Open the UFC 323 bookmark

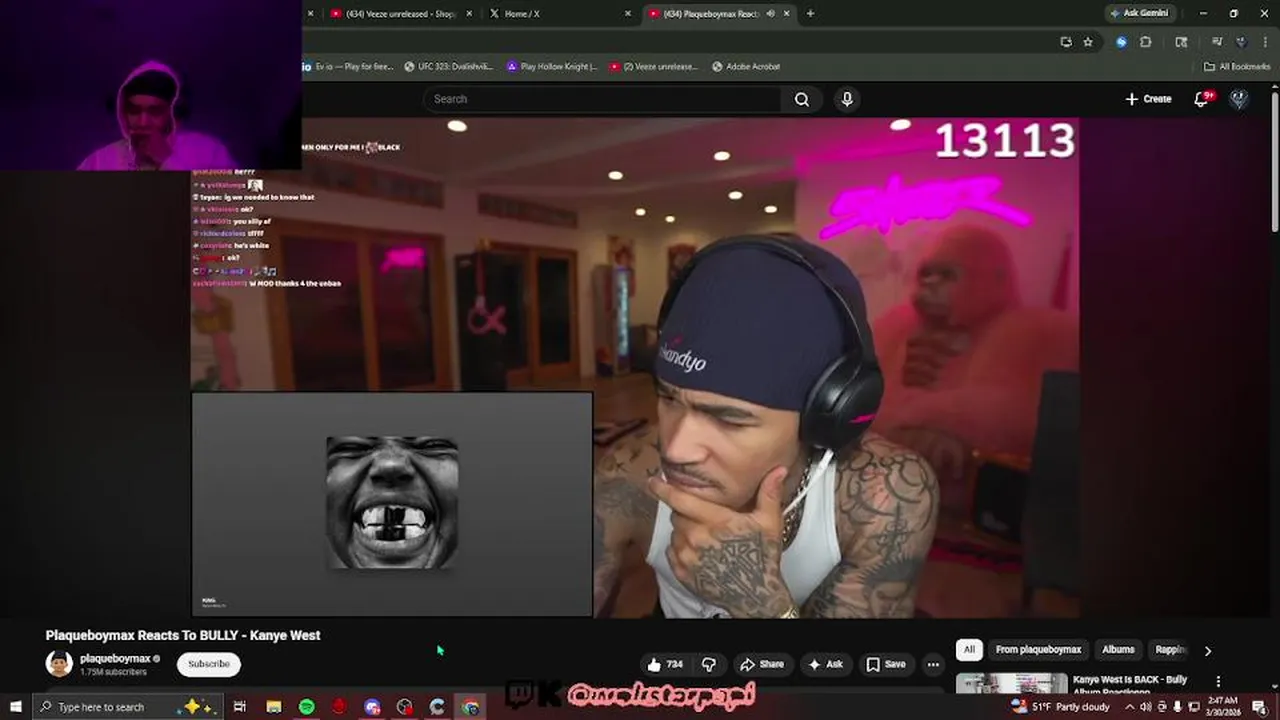click(448, 66)
